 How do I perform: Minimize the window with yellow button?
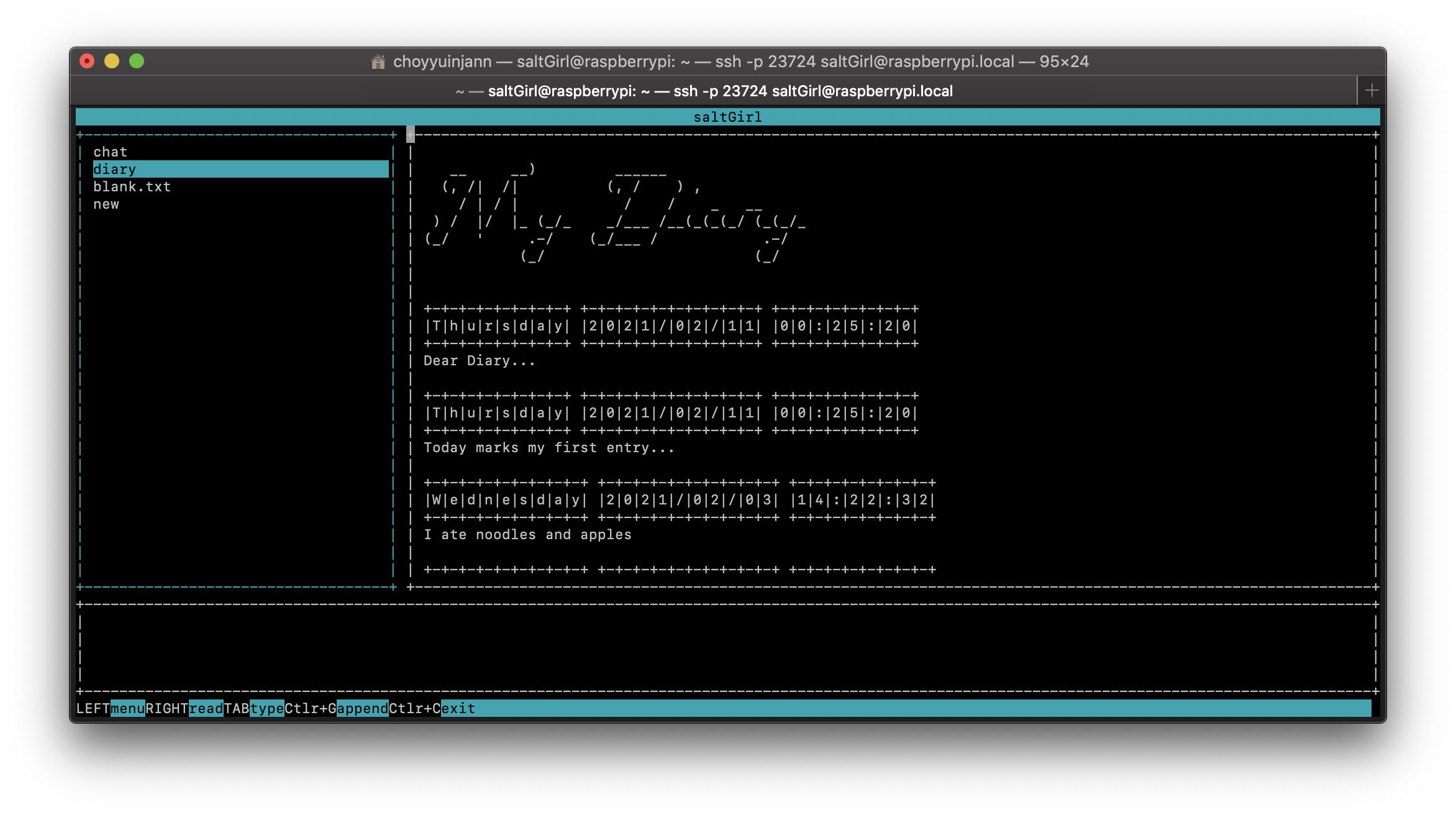pos(112,61)
